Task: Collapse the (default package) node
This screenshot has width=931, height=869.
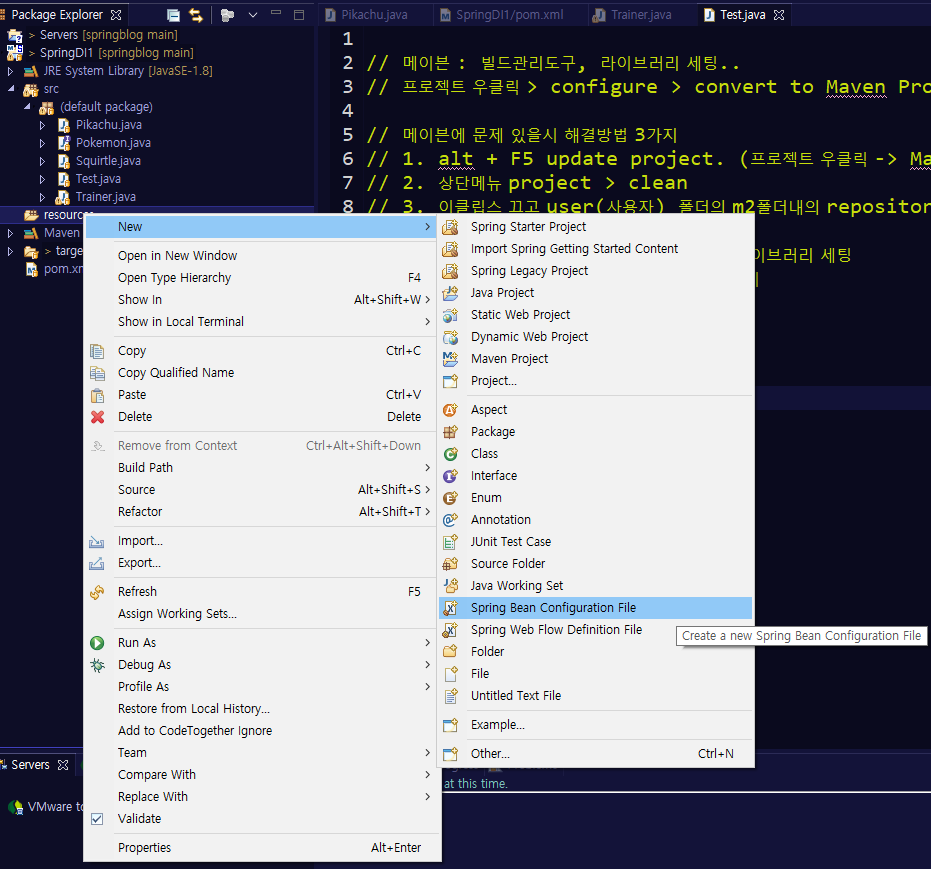Action: pos(27,107)
